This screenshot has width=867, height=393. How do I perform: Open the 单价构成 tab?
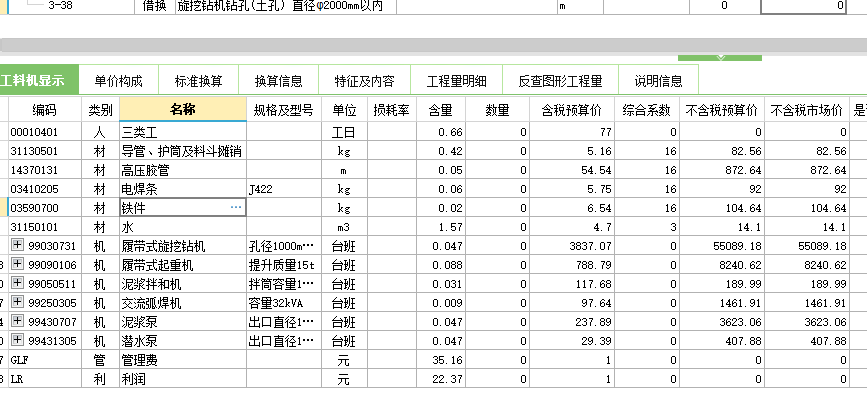[118, 81]
